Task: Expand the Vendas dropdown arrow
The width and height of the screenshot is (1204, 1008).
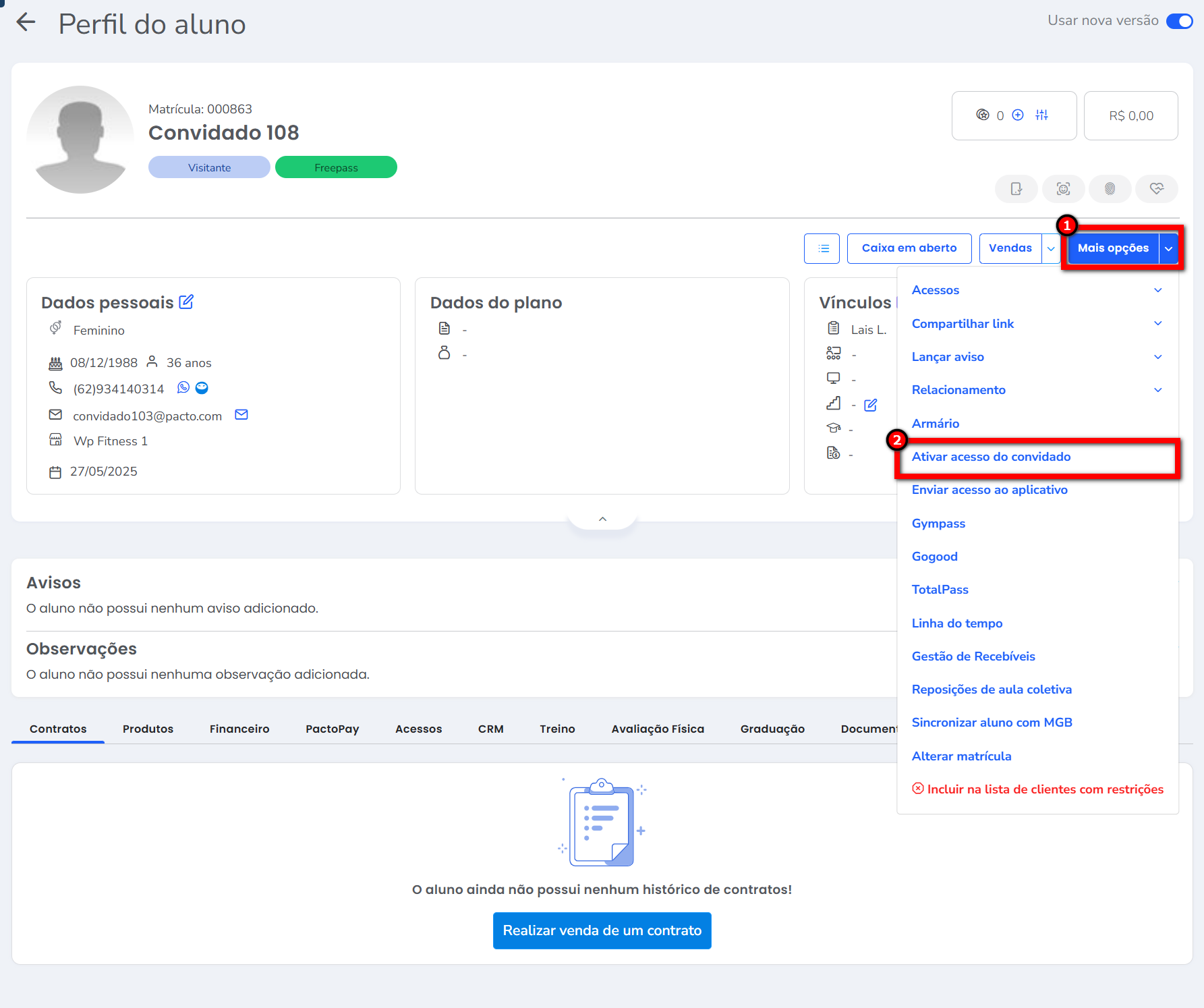Action: [1051, 248]
